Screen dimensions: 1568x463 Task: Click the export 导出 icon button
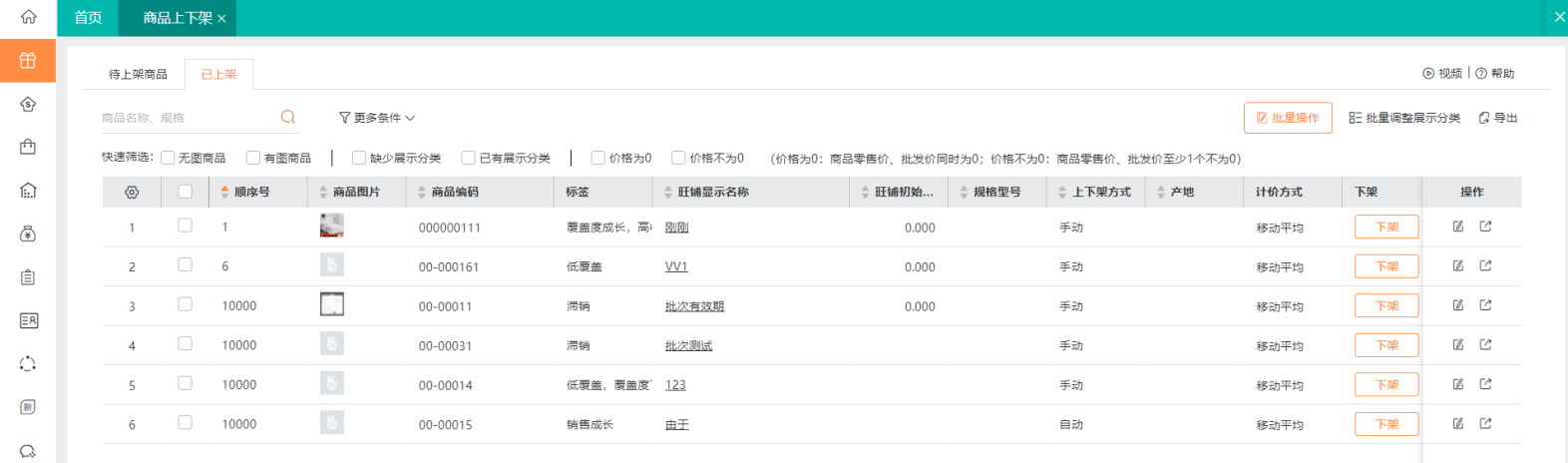tap(1497, 118)
